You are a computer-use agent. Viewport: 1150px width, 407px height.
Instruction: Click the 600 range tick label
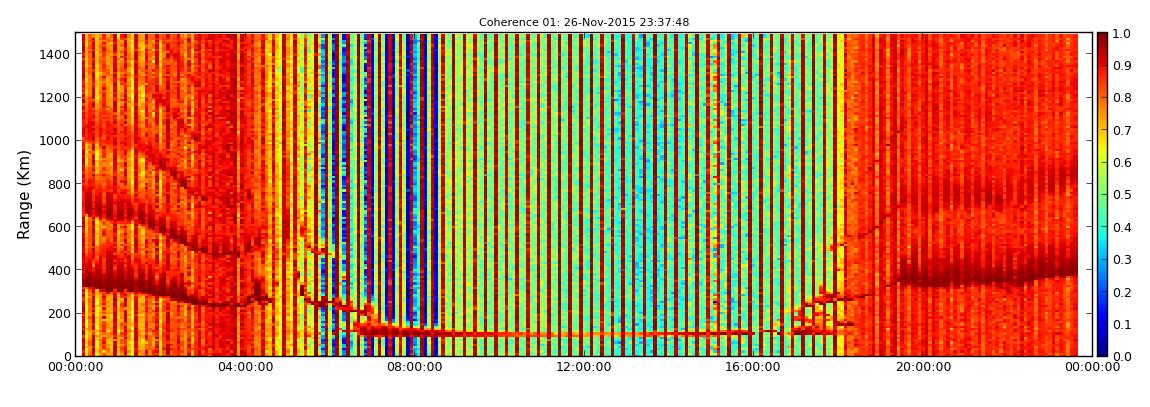(59, 227)
